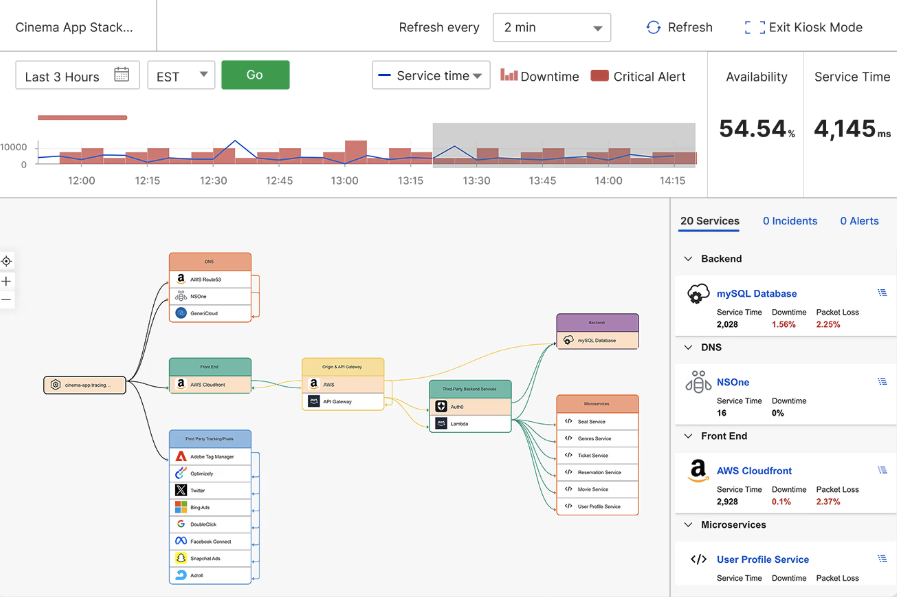Zoom in on the service map

point(6,281)
